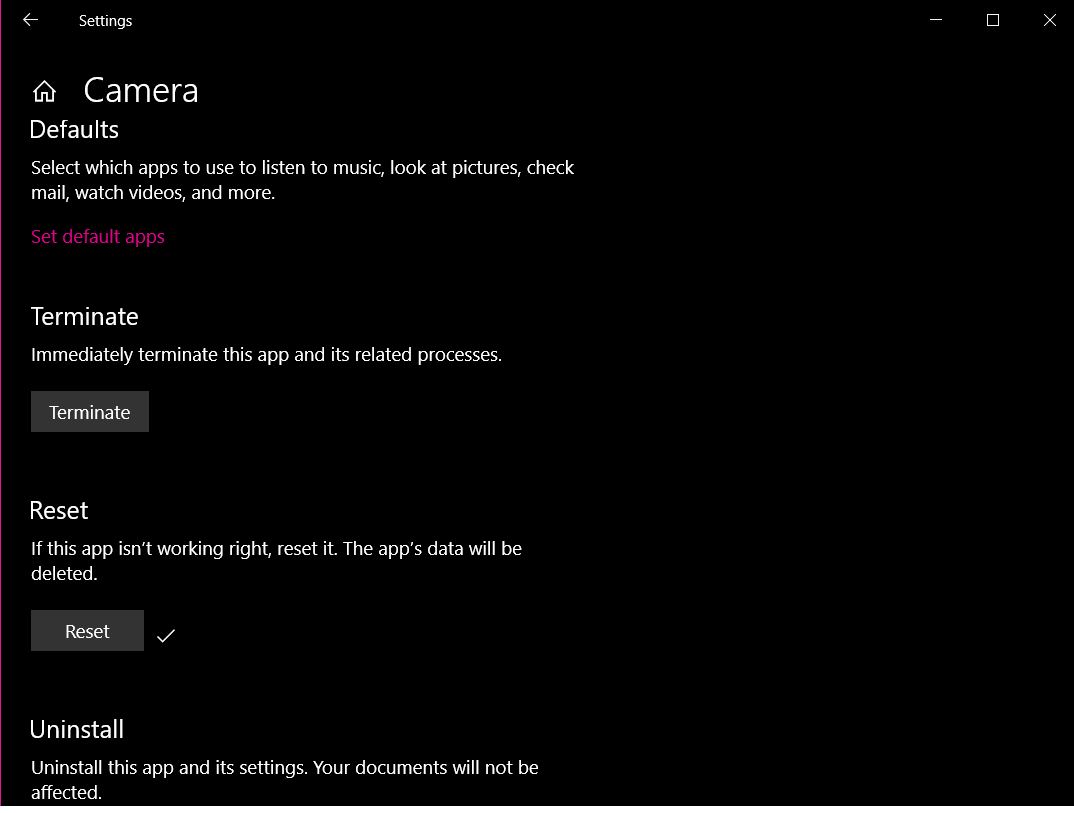This screenshot has height=813, width=1074.
Task: Click the Defaults section heading
Action: (x=74, y=129)
